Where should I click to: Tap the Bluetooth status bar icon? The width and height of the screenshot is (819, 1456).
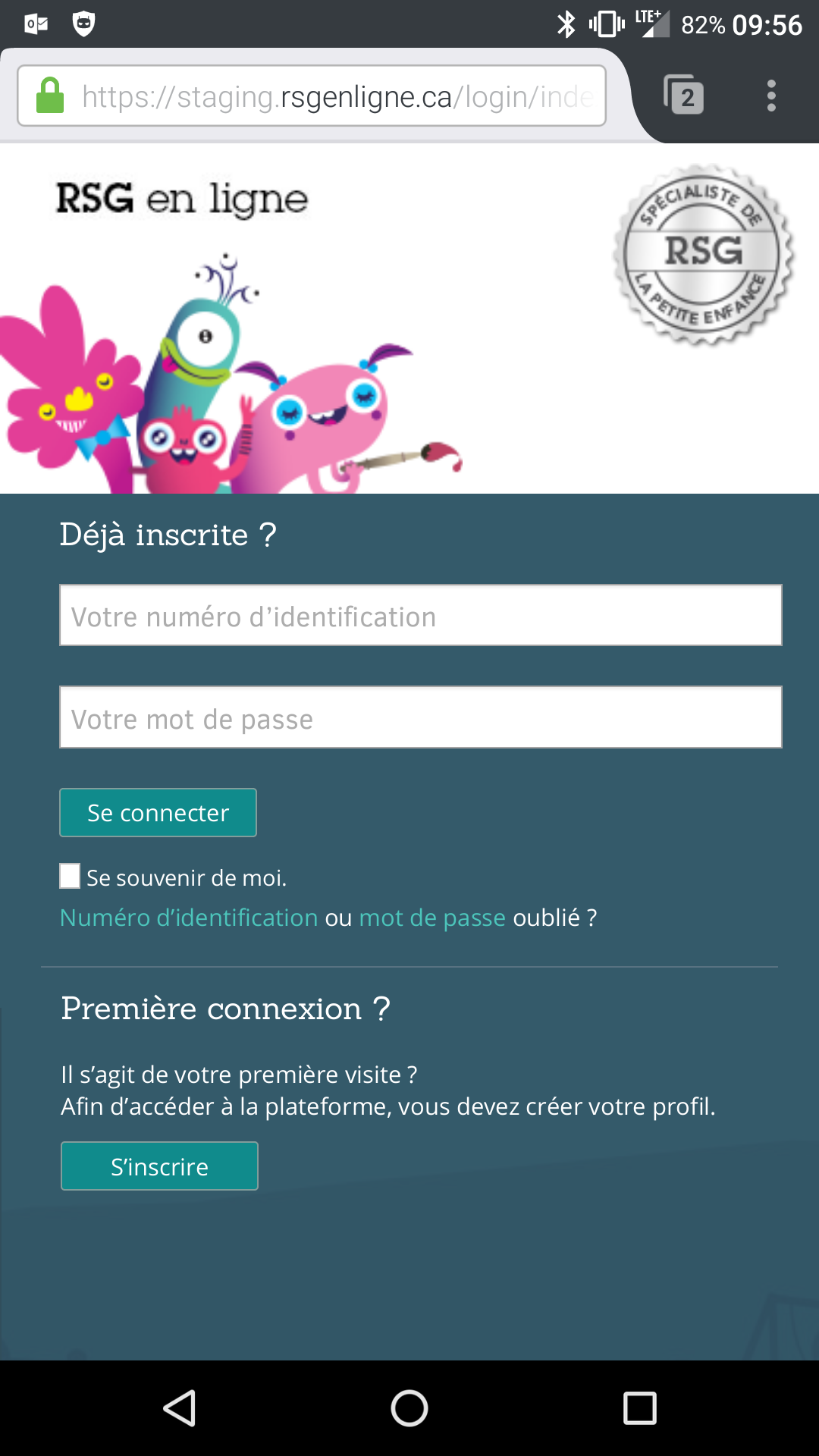pos(566,24)
